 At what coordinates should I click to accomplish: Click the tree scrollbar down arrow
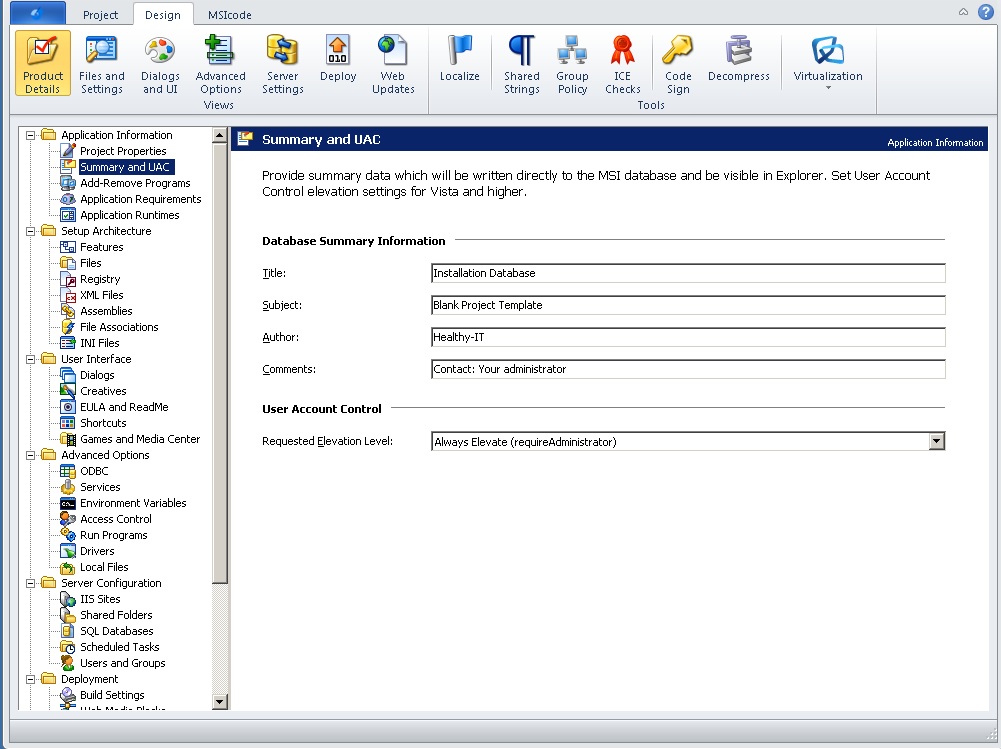[220, 702]
